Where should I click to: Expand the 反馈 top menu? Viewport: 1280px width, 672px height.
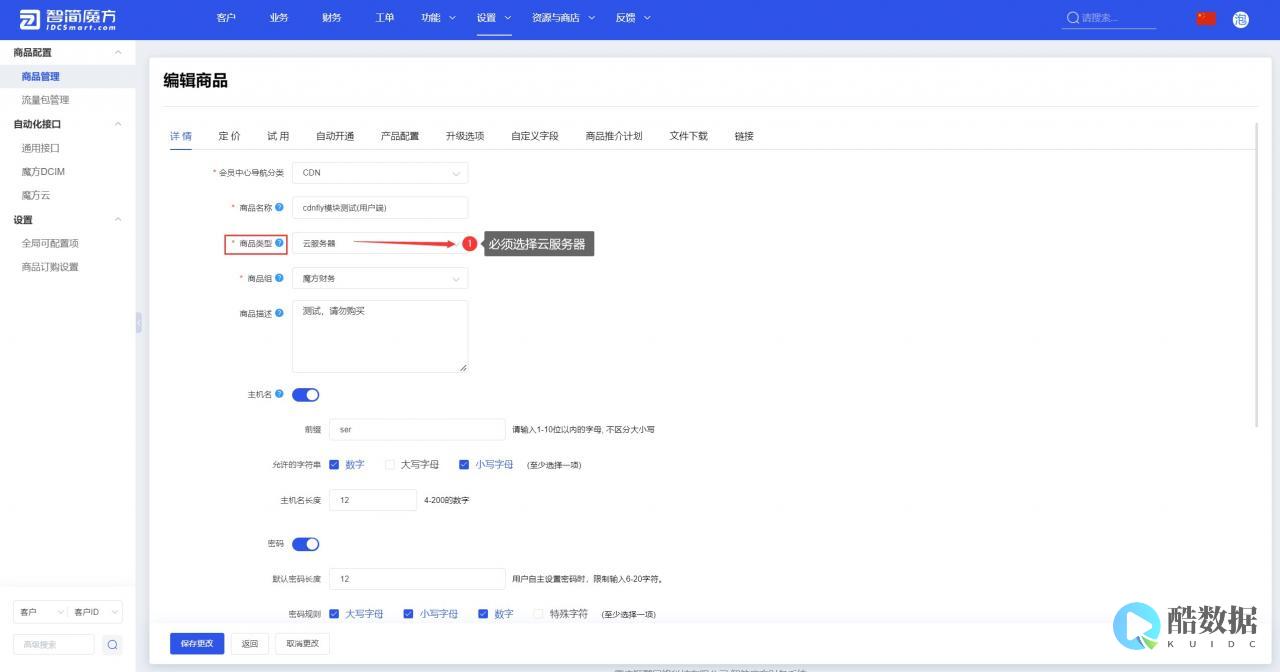point(633,18)
